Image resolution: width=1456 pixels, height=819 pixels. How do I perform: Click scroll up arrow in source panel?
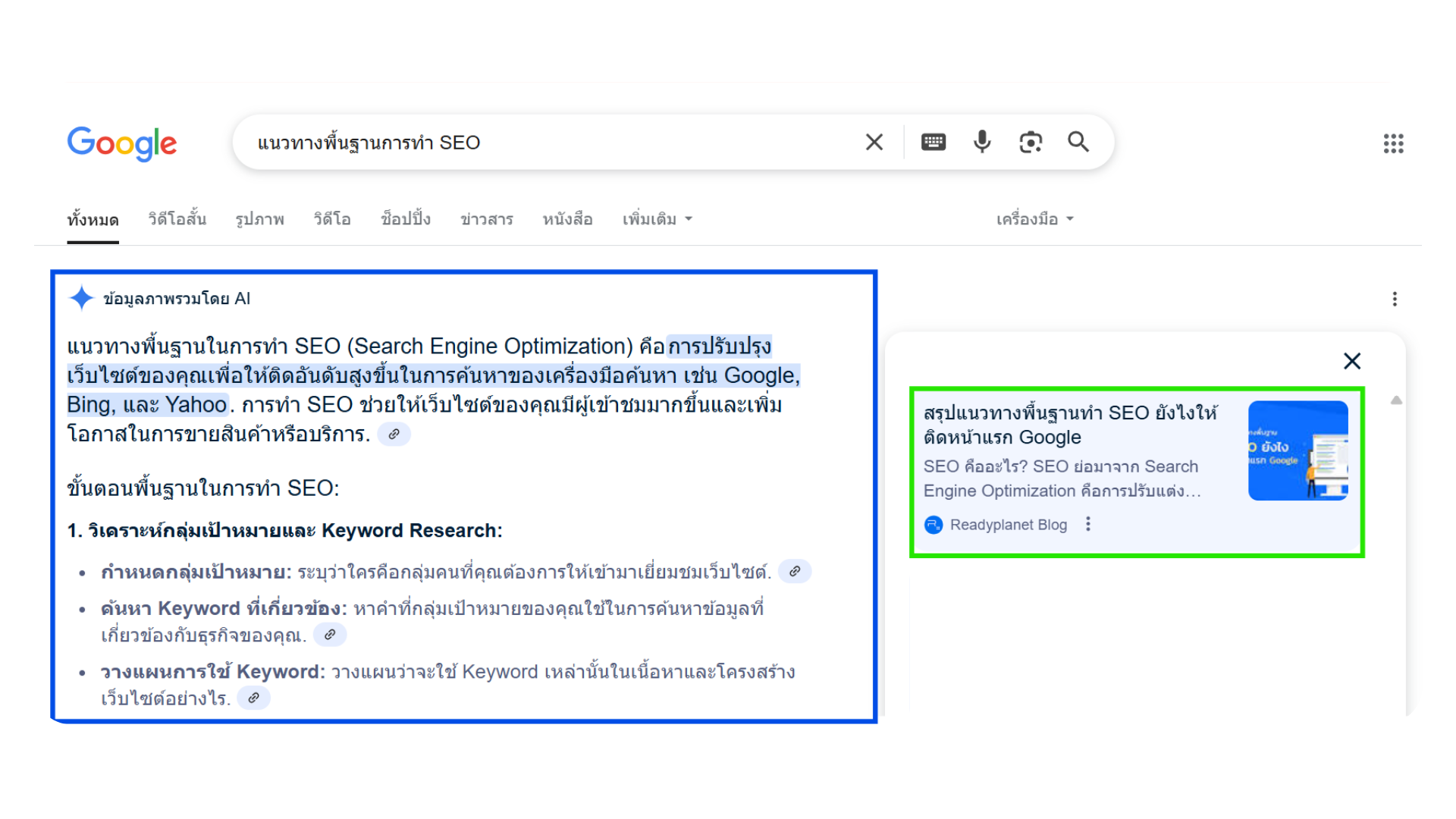point(1396,400)
